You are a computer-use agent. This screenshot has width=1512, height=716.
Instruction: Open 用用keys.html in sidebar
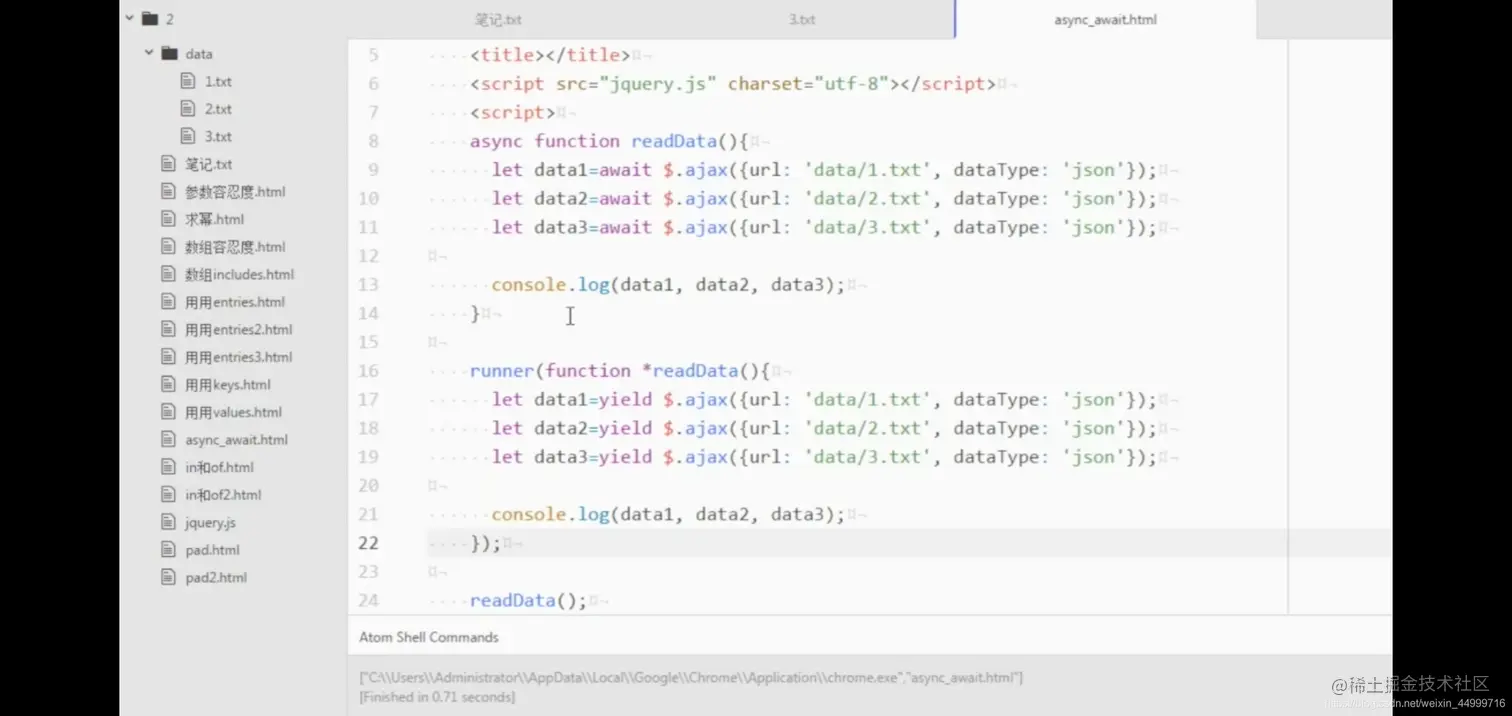coord(228,384)
